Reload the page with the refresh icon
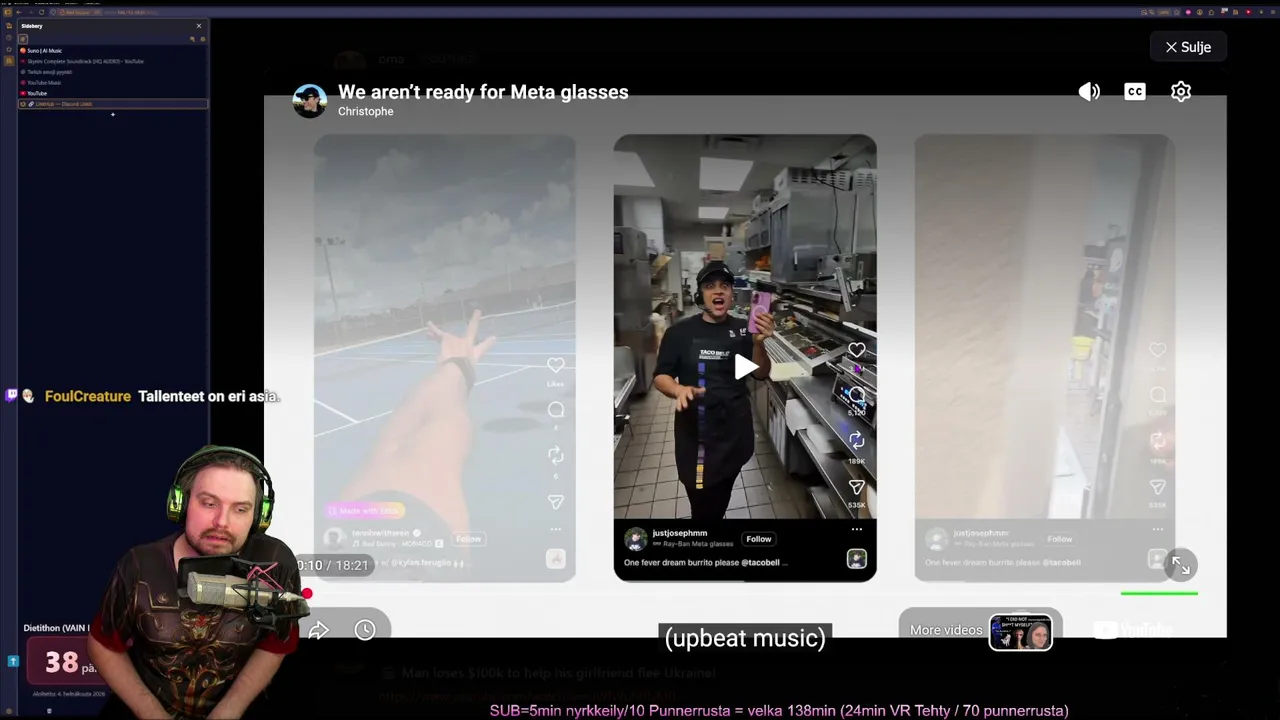Image resolution: width=1280 pixels, height=720 pixels. point(41,12)
